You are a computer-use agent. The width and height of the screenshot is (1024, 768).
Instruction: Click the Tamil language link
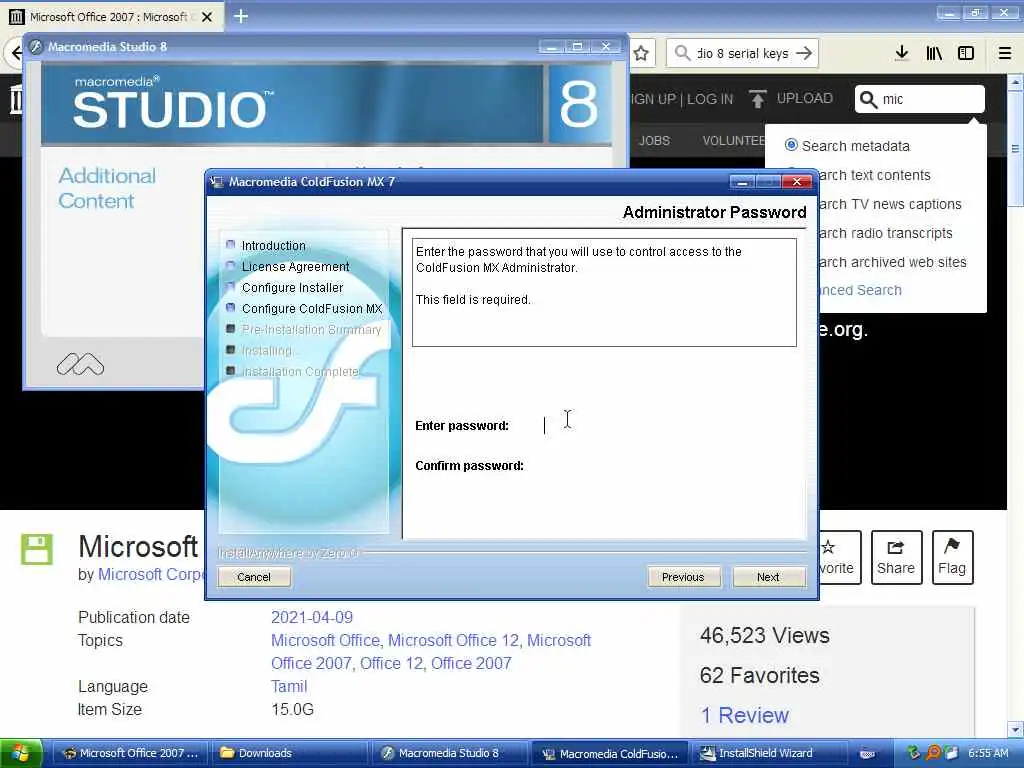[289, 686]
